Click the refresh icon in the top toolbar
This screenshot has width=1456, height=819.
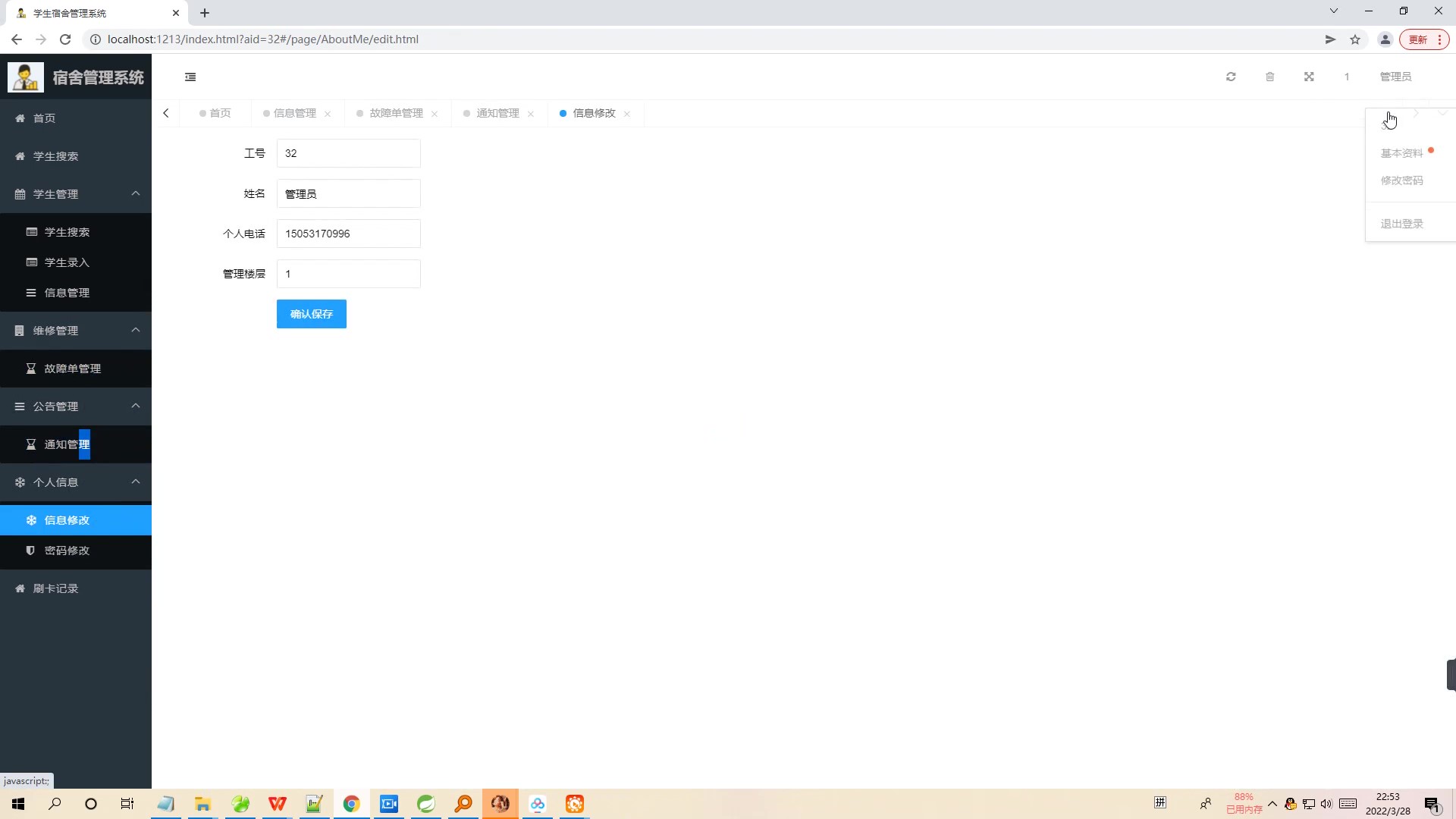pyautogui.click(x=1231, y=77)
